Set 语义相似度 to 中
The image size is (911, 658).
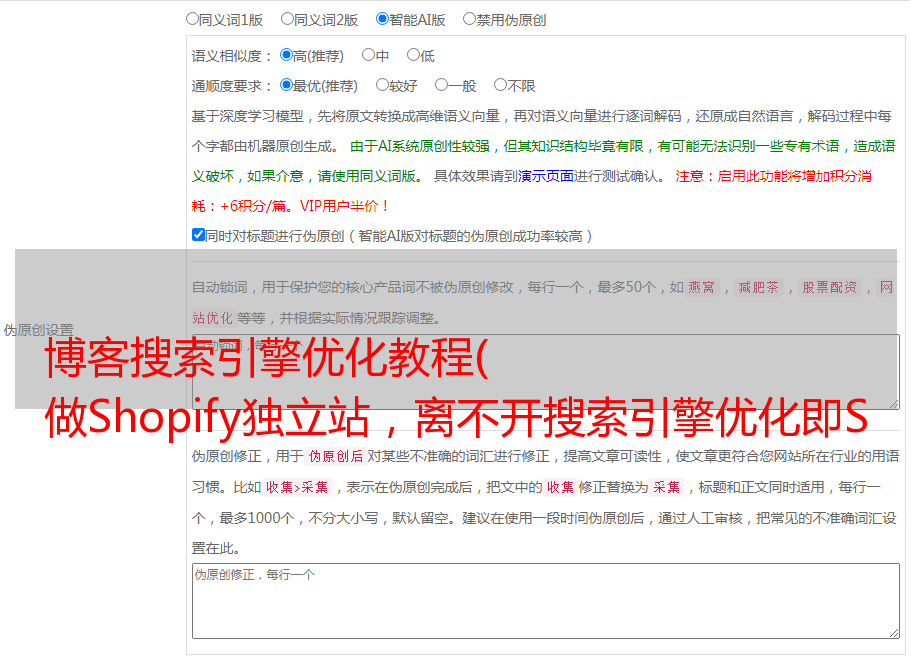click(x=368, y=55)
